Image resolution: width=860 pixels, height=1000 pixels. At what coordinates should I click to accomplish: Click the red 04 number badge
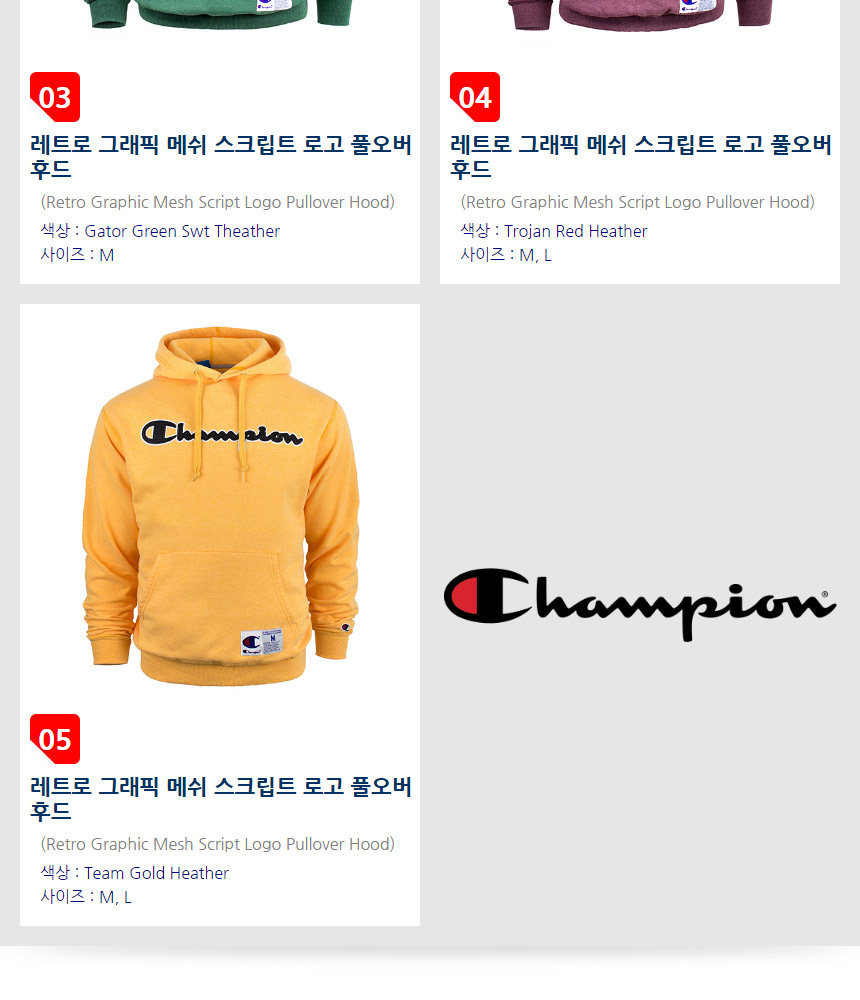point(475,97)
